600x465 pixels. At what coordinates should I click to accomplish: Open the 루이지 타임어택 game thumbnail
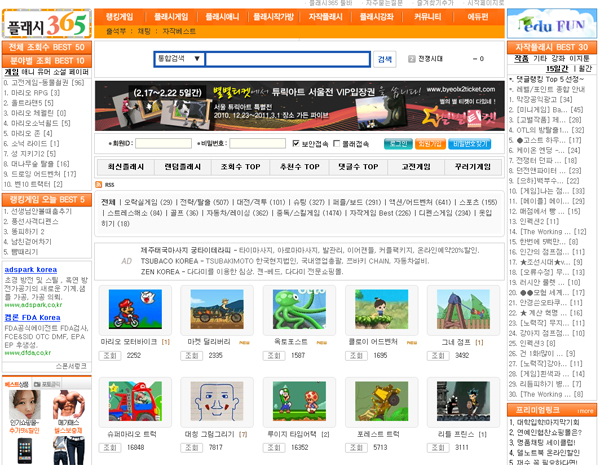[x=299, y=401]
